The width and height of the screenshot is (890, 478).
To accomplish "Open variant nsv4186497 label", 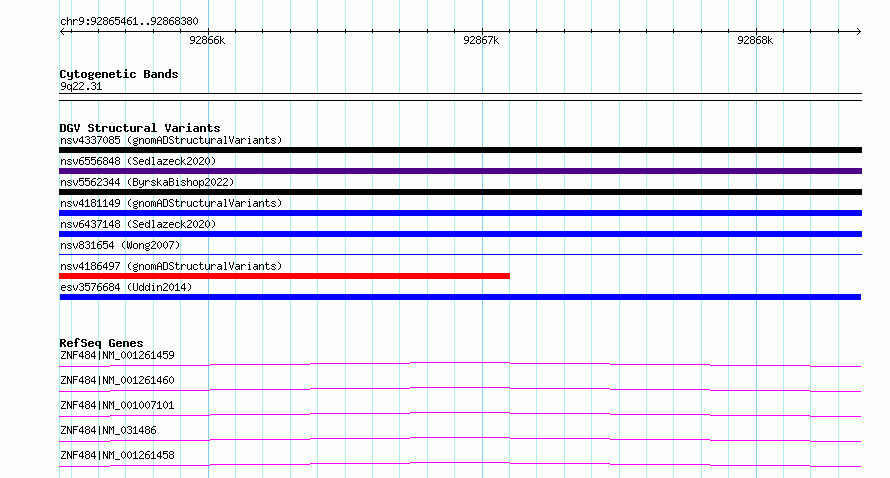I will (x=171, y=266).
